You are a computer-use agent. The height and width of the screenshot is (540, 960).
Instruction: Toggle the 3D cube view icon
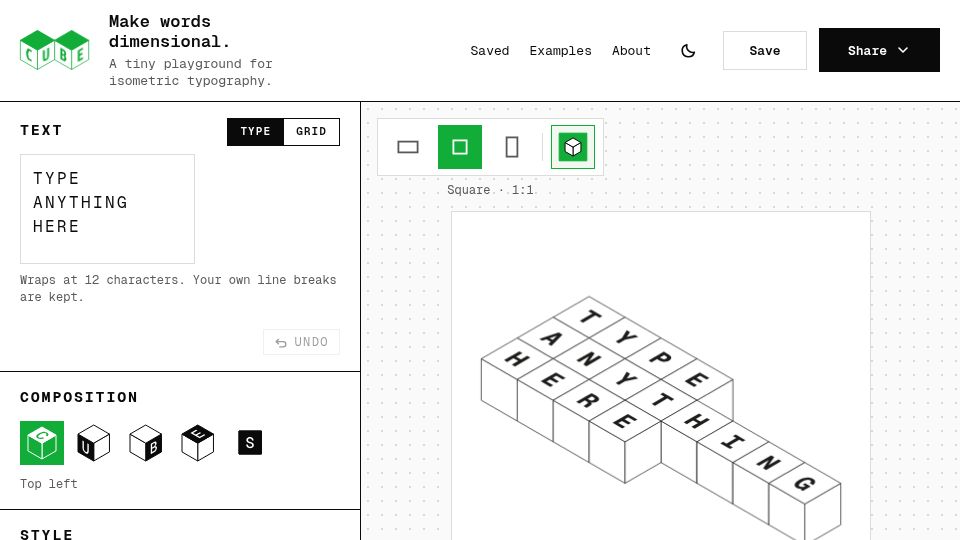[x=572, y=147]
